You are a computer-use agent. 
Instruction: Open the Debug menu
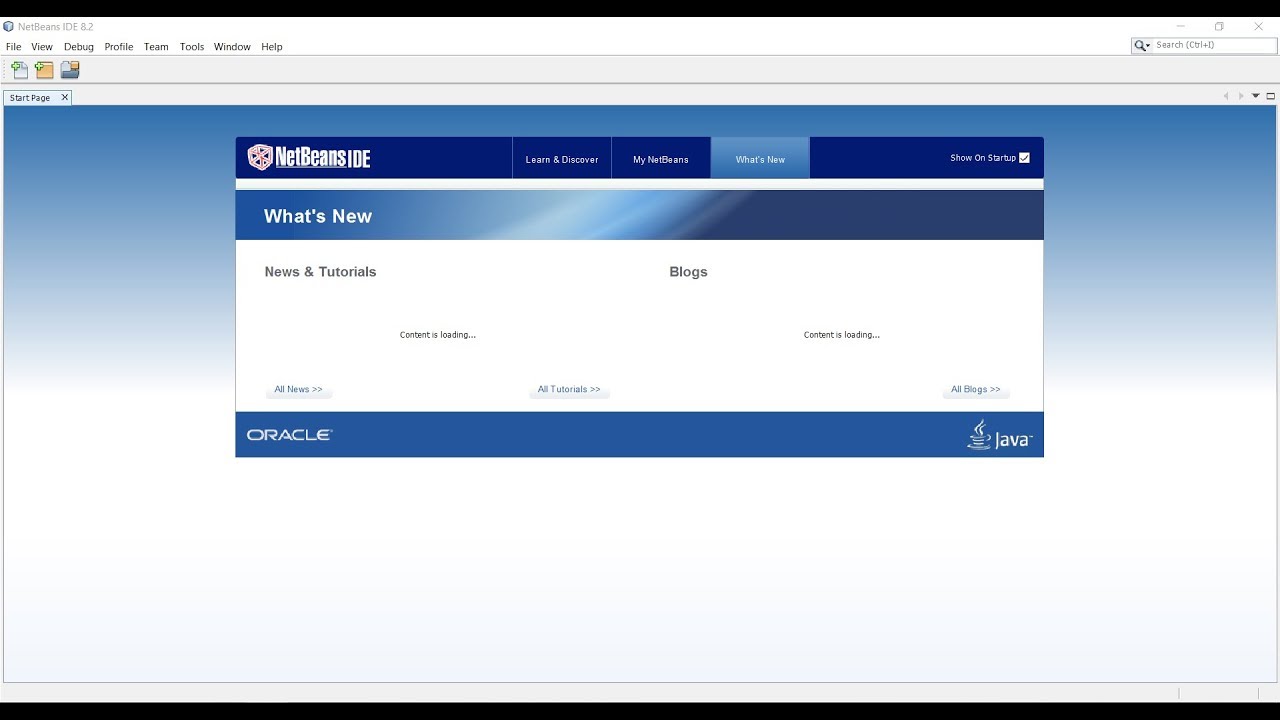pos(79,47)
